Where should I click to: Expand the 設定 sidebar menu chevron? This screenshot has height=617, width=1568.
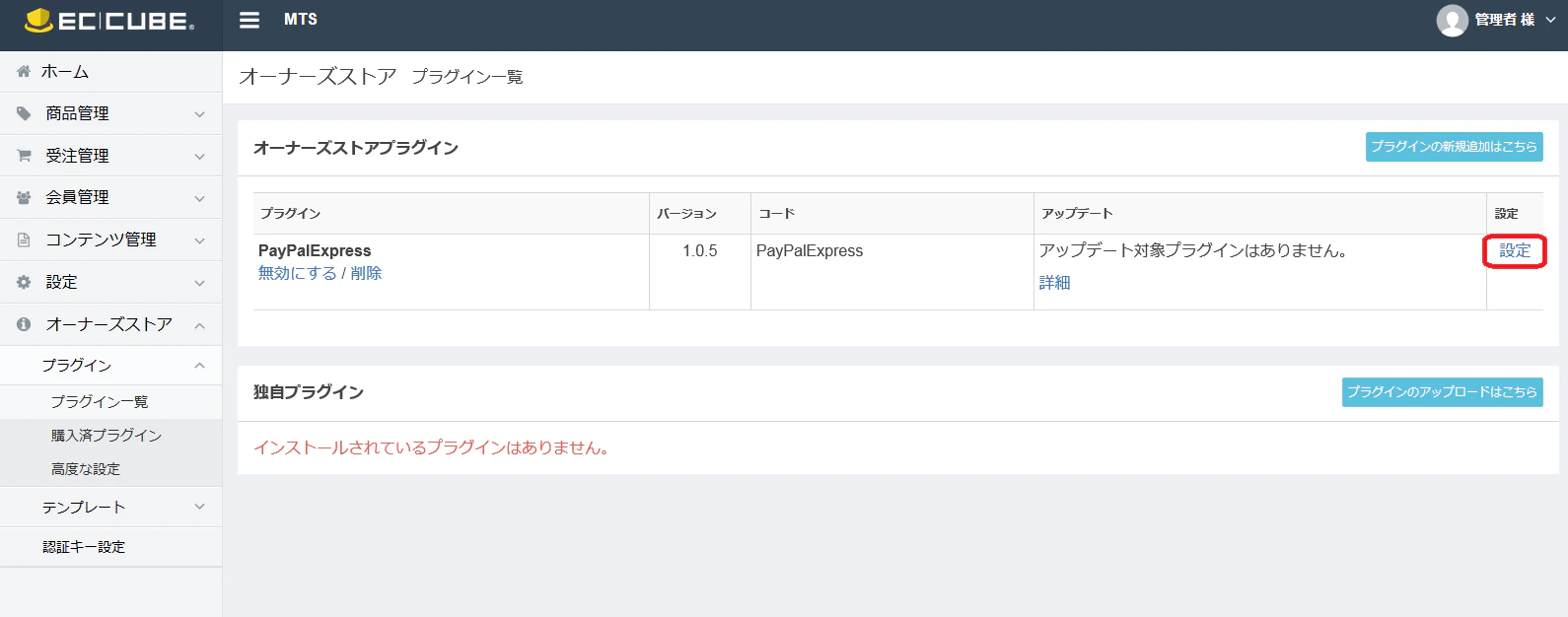pyautogui.click(x=200, y=283)
